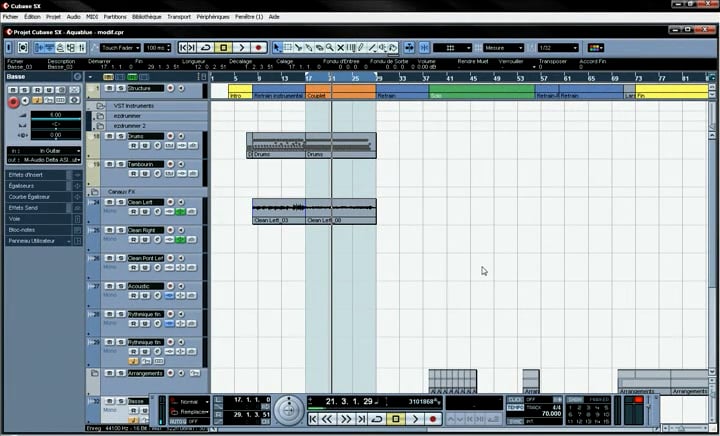Adjust the inspector volume slider at 6.00
Viewport: 720px width, 436px height.
[x=56, y=115]
